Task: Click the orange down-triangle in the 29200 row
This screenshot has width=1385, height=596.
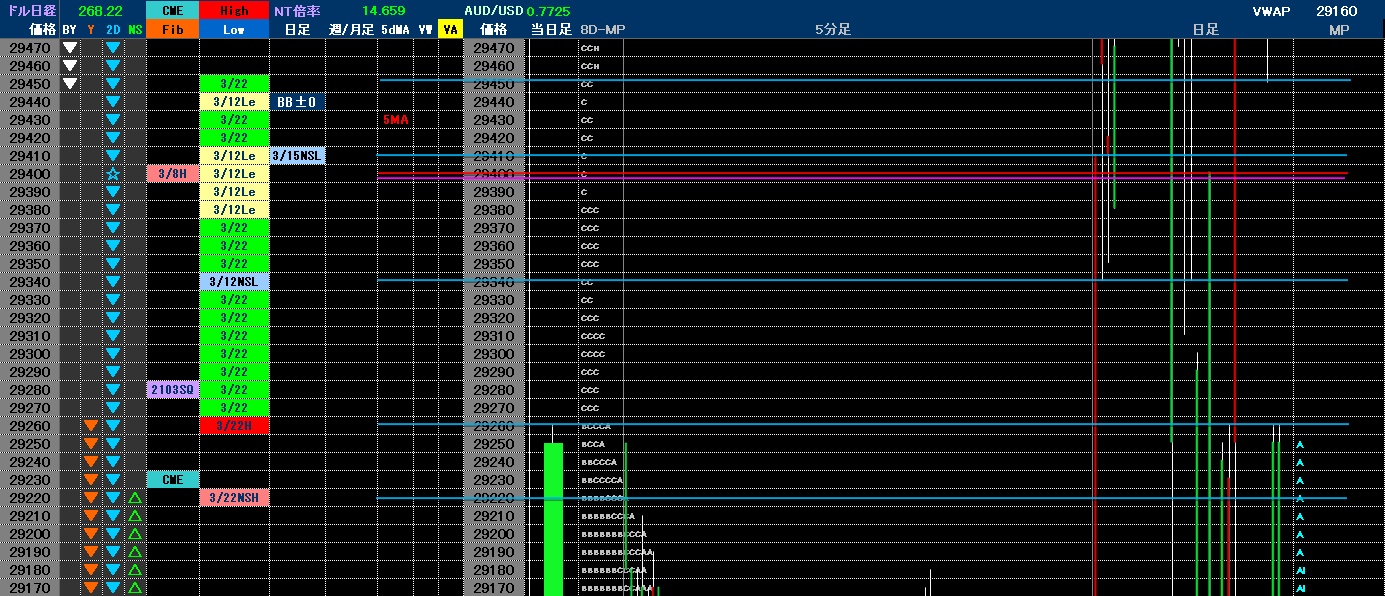Action: pos(91,533)
